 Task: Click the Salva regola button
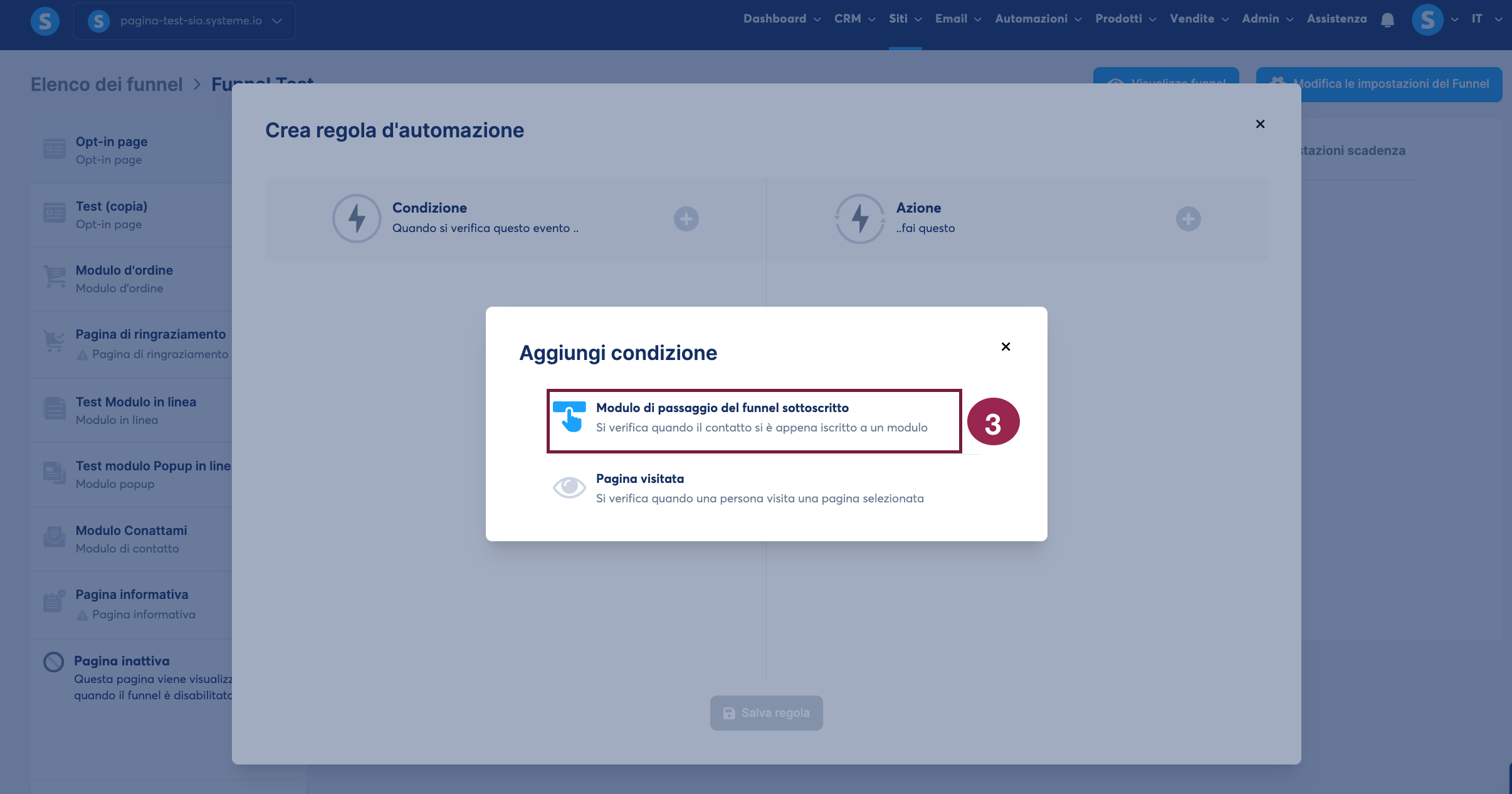(766, 713)
